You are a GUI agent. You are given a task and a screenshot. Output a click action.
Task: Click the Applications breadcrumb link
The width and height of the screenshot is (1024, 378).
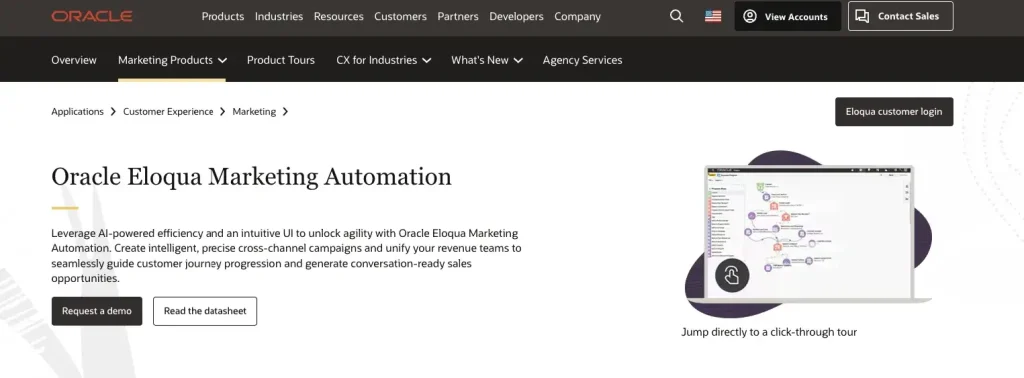pyautogui.click(x=78, y=112)
